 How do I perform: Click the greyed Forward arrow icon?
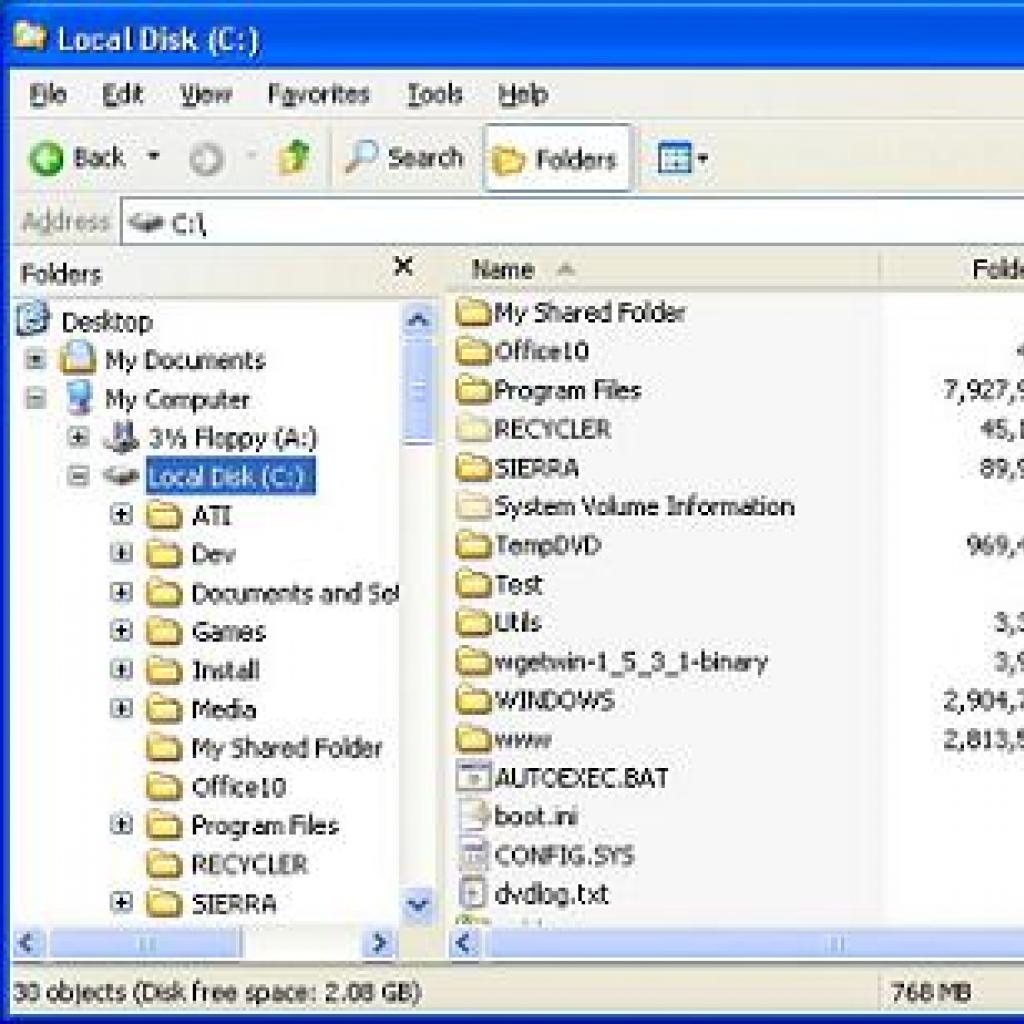tap(206, 159)
